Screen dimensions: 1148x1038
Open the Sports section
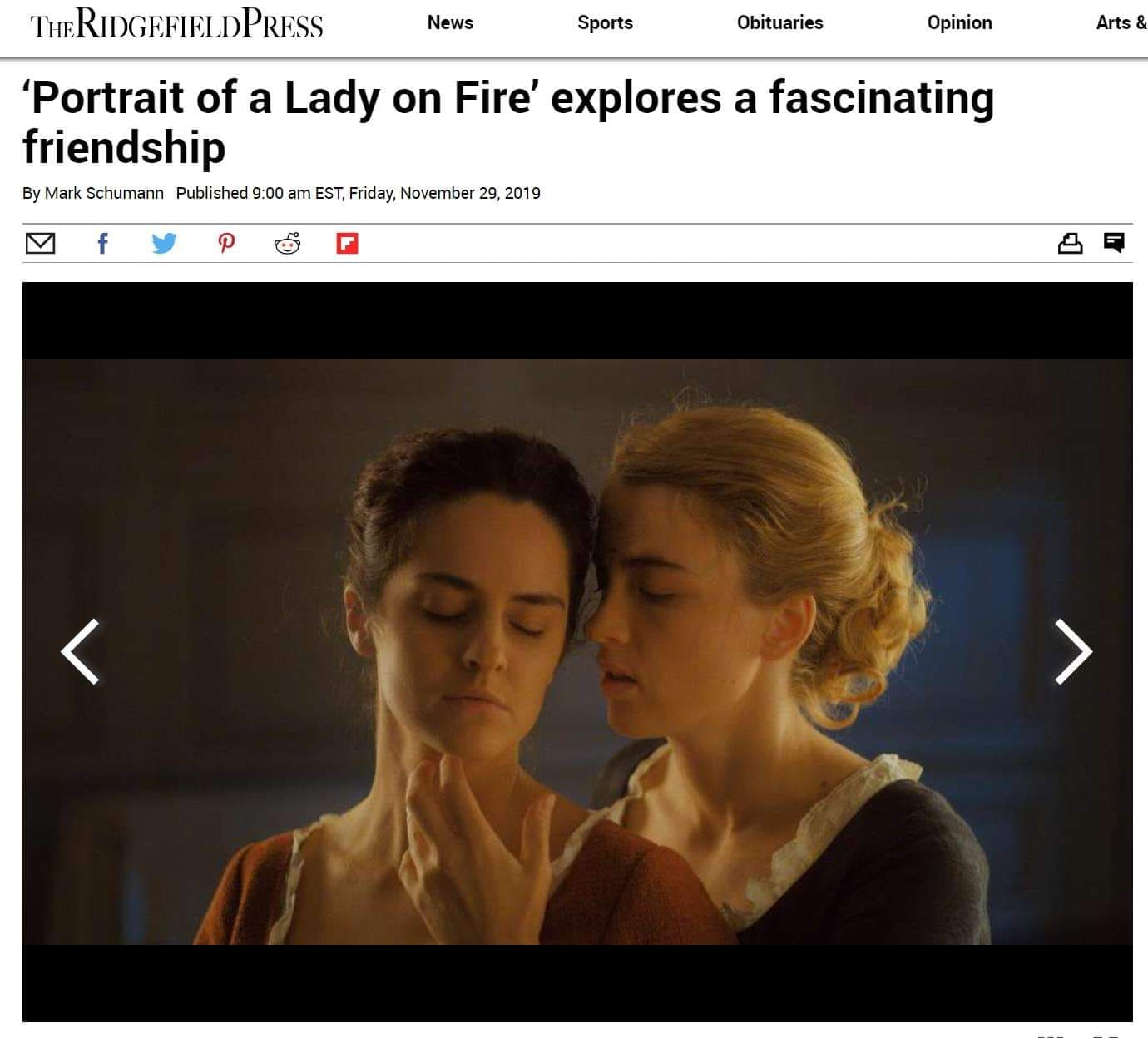point(605,23)
